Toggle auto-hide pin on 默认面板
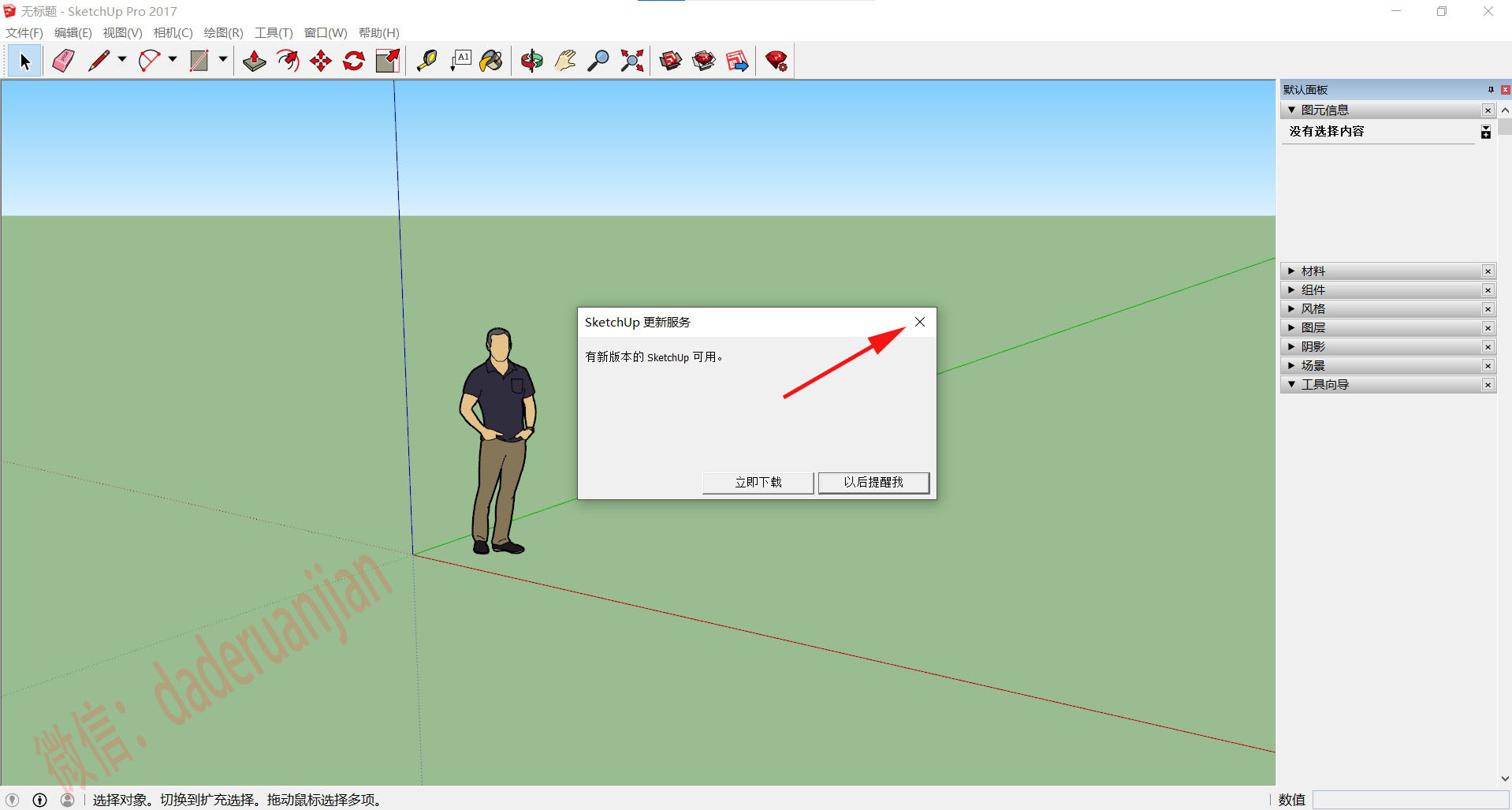This screenshot has width=1512, height=810. click(x=1490, y=89)
